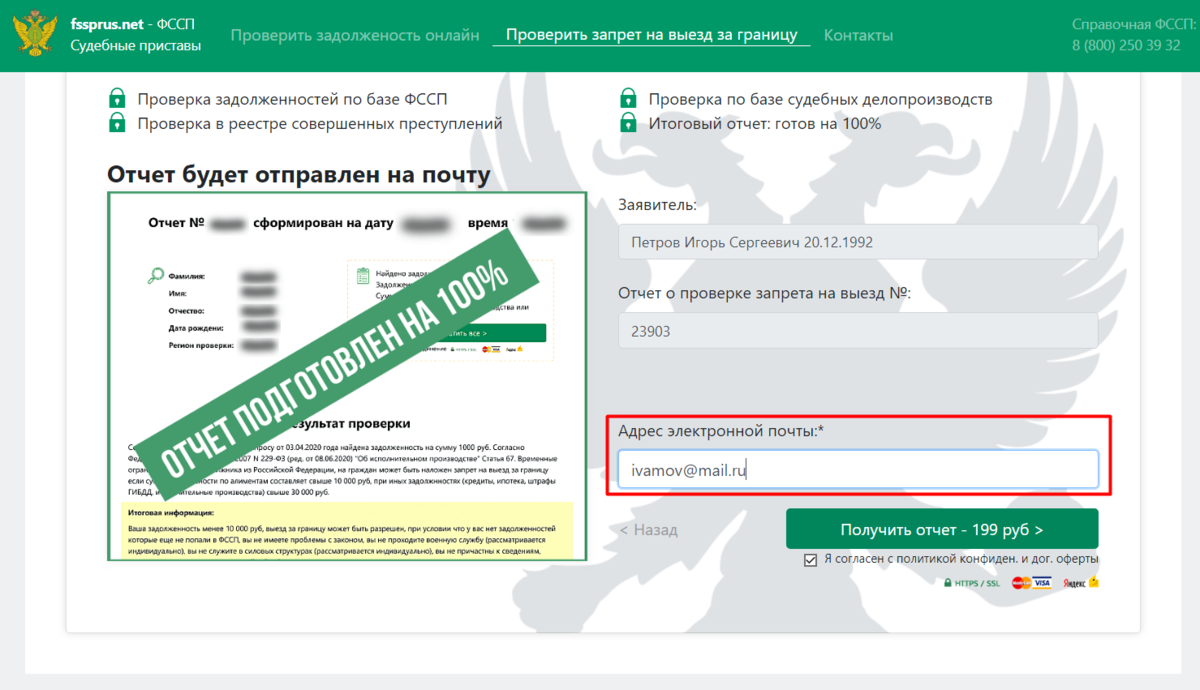
Task: Go back via the "Назад" link
Action: click(648, 530)
